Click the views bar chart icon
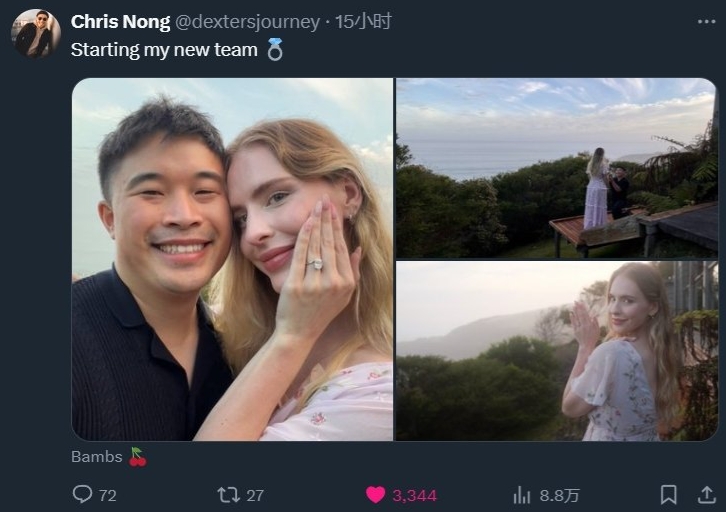The width and height of the screenshot is (726, 512). coord(521,495)
